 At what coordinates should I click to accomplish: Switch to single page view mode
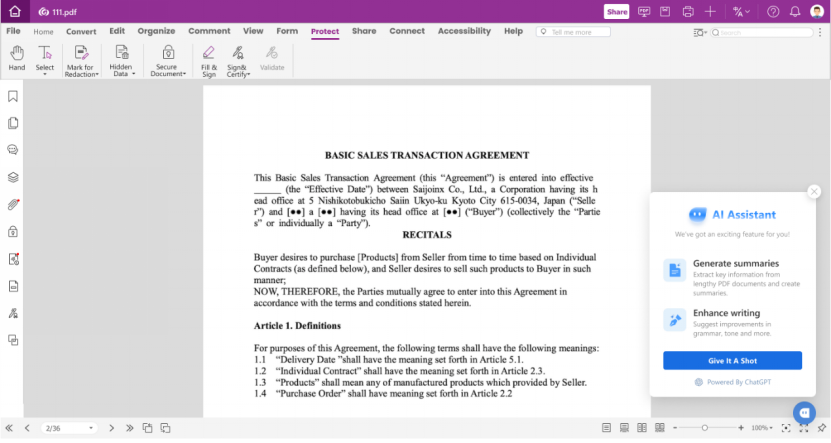(606, 428)
